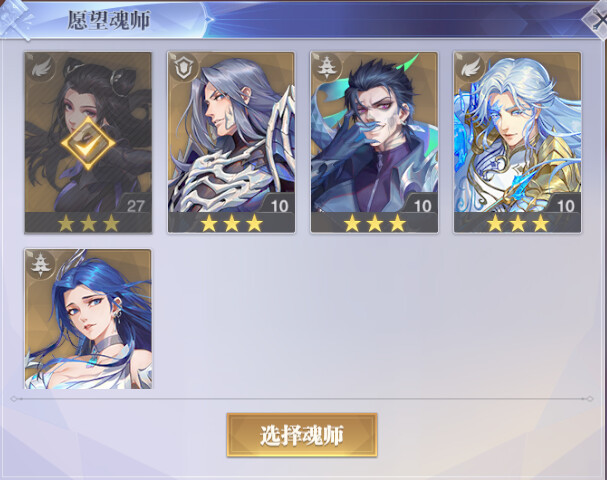Click the wing class icon on white-haired card
The width and height of the screenshot is (607, 480).
(x=470, y=68)
